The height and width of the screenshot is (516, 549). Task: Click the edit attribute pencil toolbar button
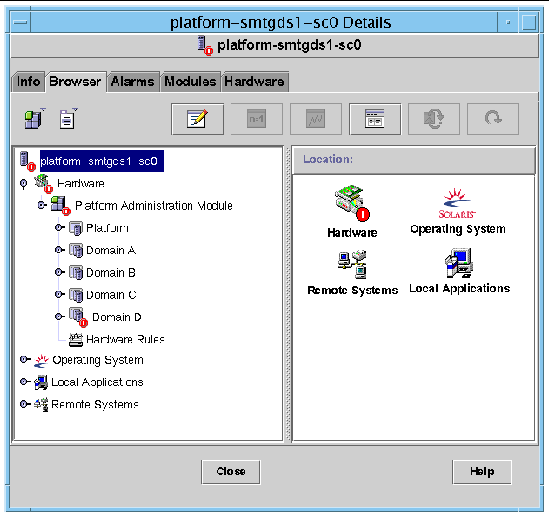(x=197, y=119)
